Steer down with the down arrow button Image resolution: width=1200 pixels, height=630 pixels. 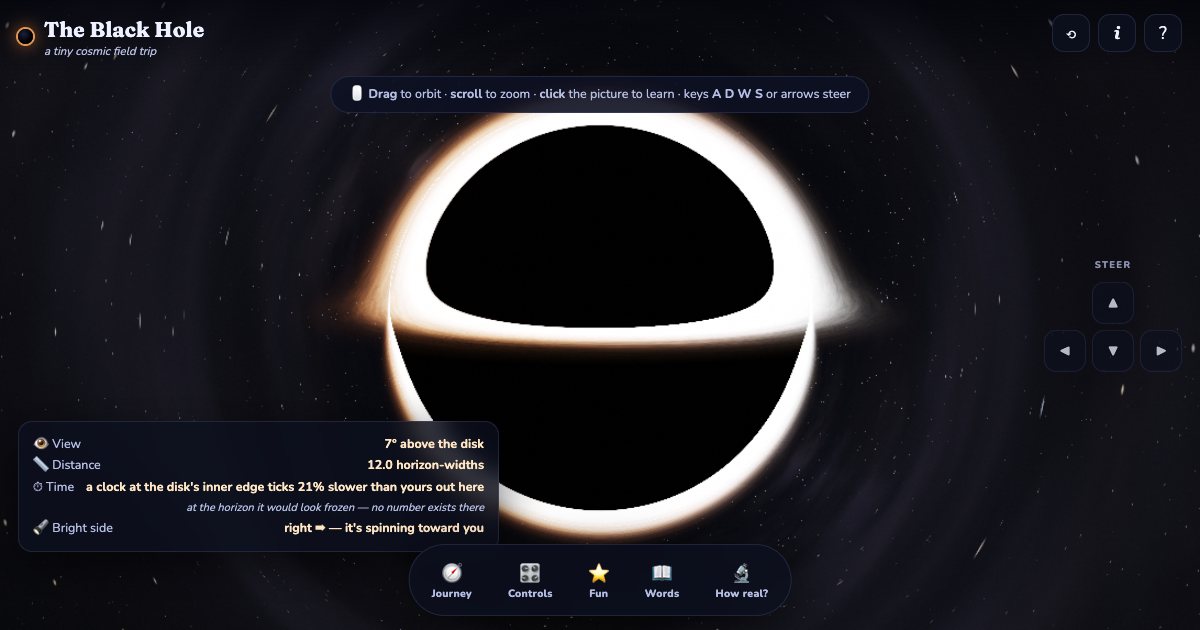pos(1113,351)
